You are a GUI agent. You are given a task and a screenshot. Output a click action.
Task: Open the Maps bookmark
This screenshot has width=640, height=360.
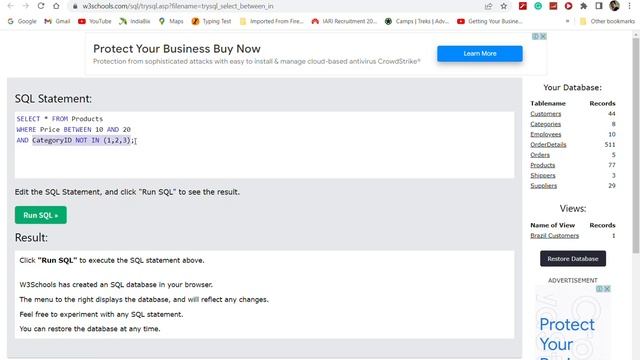click(171, 21)
